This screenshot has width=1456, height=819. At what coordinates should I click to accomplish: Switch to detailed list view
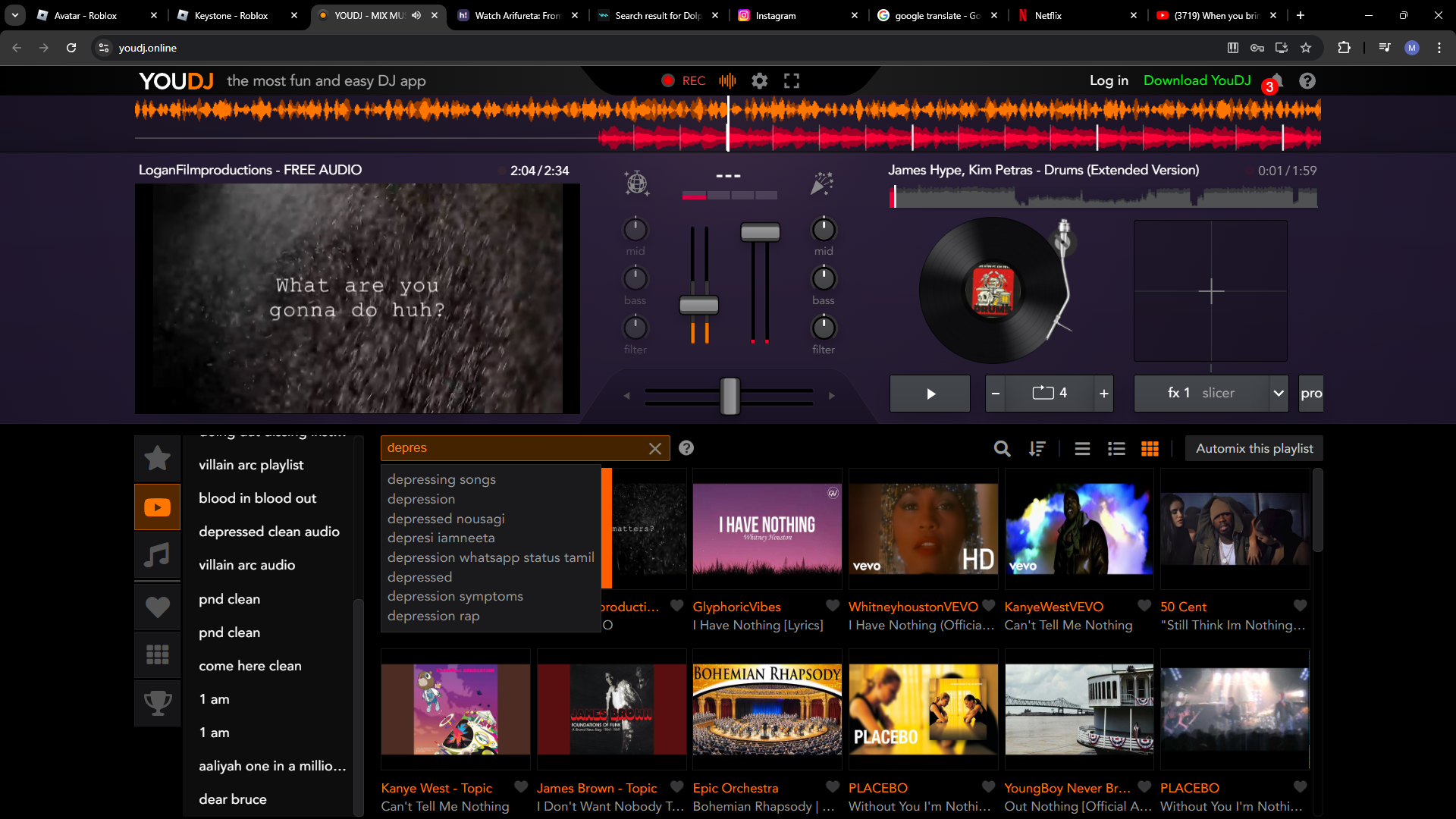coord(1116,449)
